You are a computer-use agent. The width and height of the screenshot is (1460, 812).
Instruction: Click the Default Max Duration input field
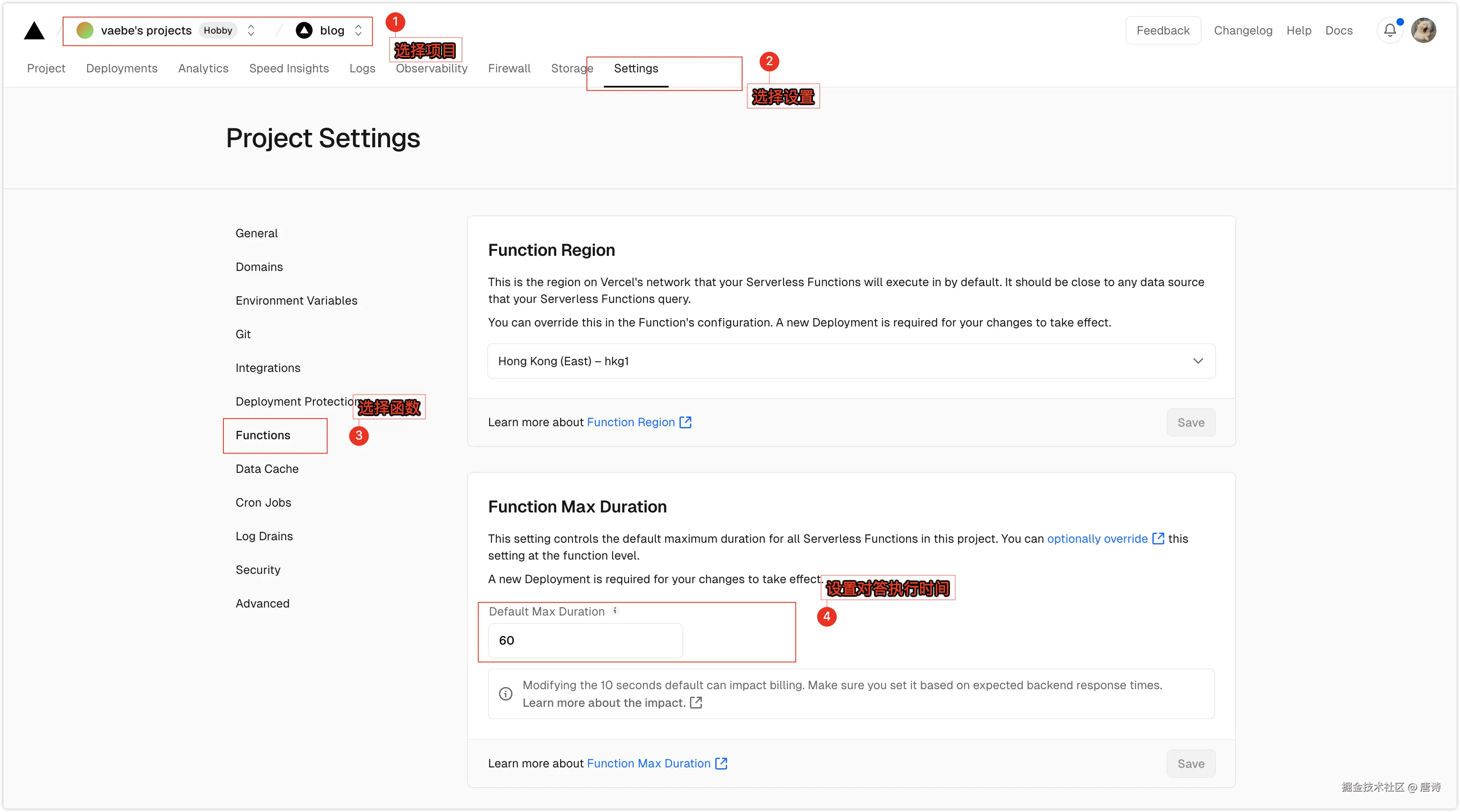(586, 640)
